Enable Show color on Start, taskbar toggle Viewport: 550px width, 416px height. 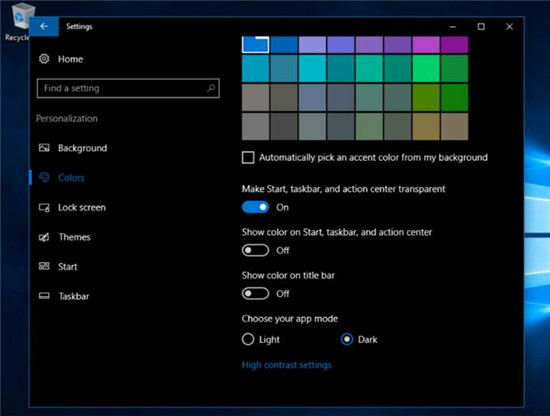(255, 250)
